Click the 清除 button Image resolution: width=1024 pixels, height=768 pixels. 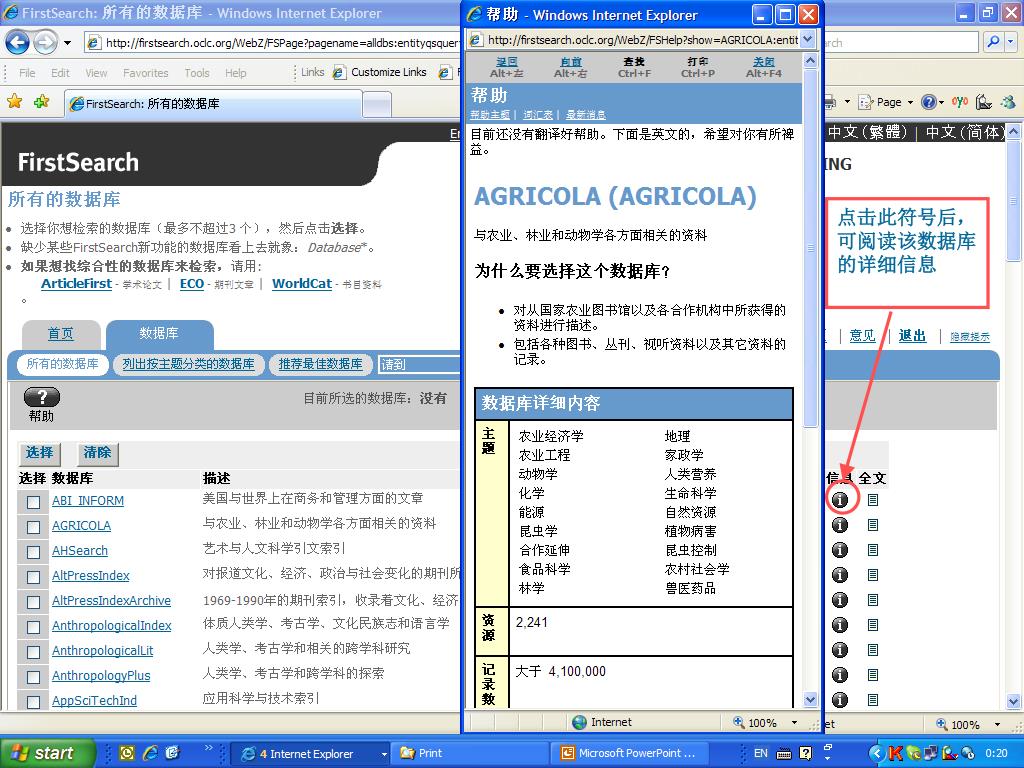(97, 453)
